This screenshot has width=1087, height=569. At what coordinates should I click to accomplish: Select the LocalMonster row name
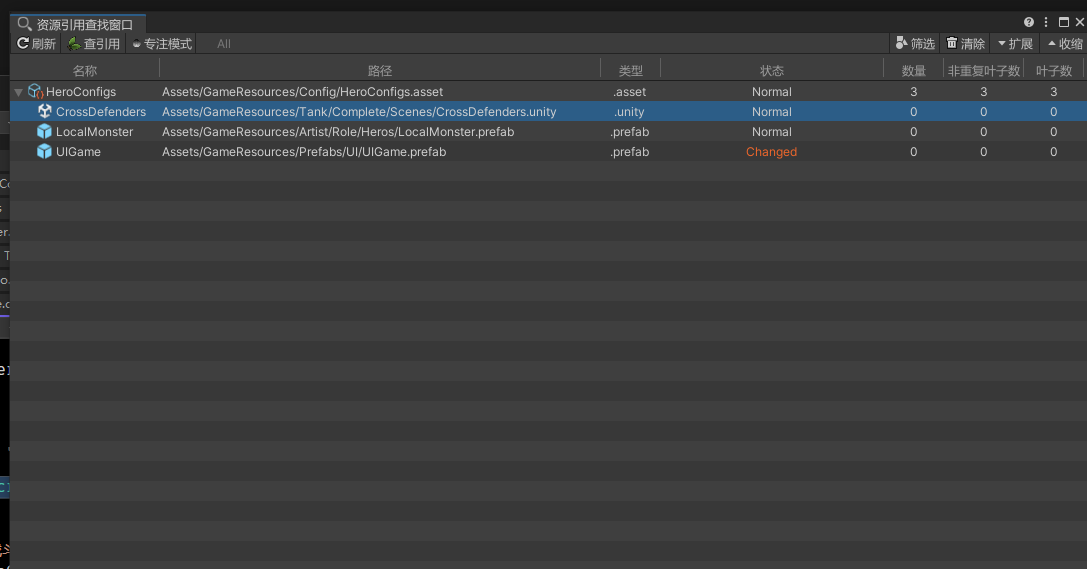tap(94, 132)
